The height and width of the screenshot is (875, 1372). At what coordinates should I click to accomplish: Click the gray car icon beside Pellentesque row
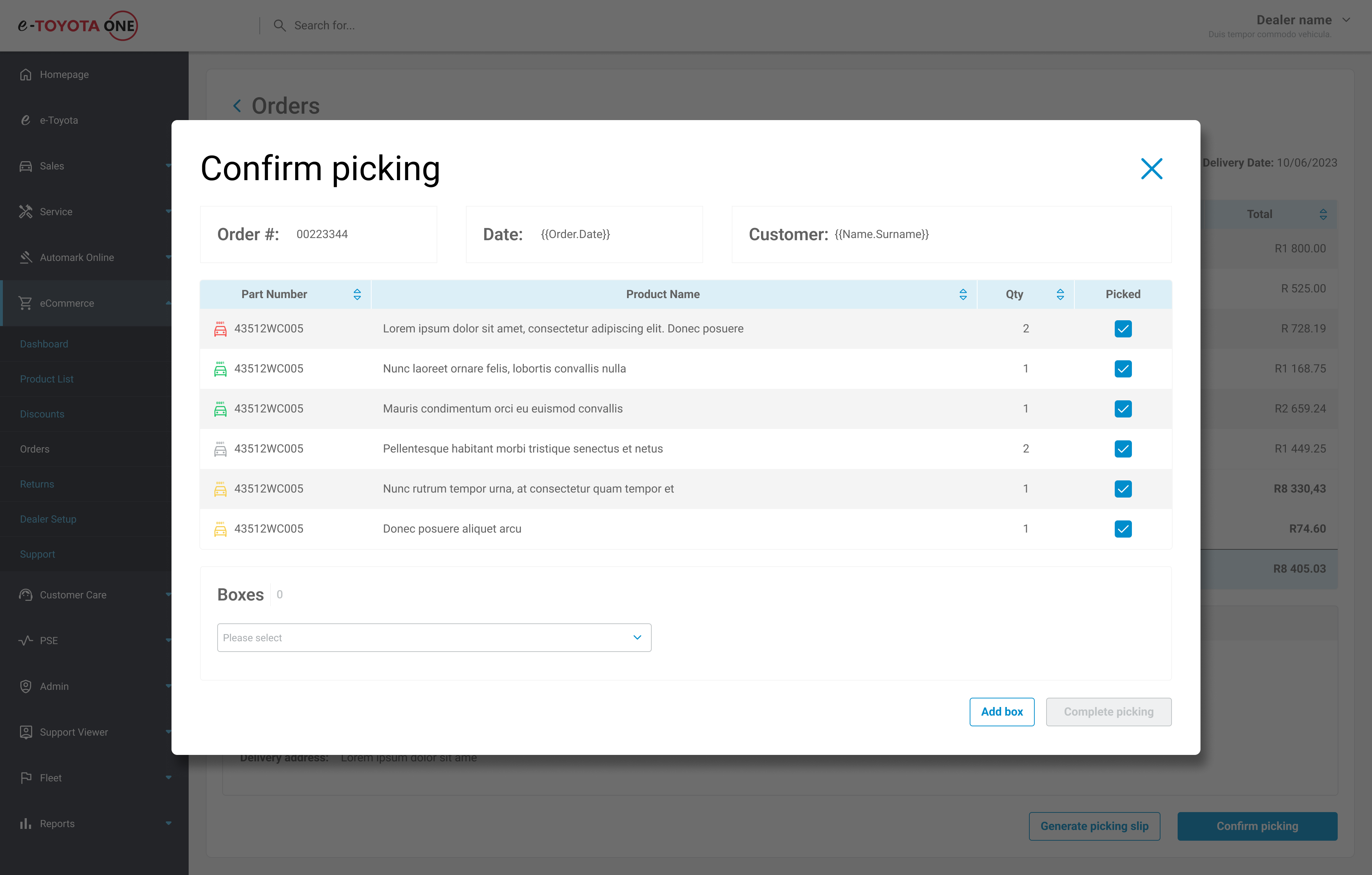(220, 449)
